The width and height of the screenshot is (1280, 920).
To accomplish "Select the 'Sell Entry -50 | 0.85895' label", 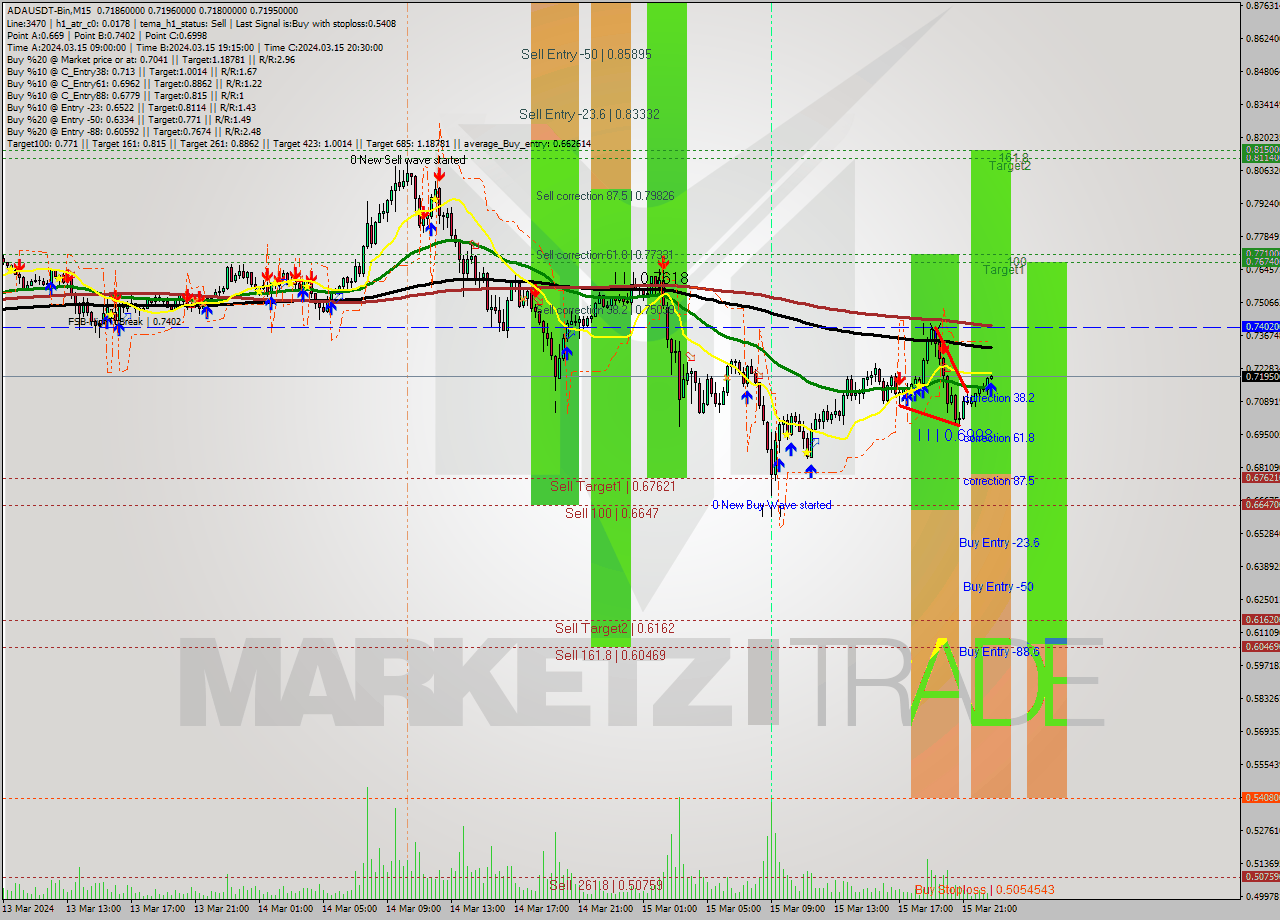I will pos(586,54).
